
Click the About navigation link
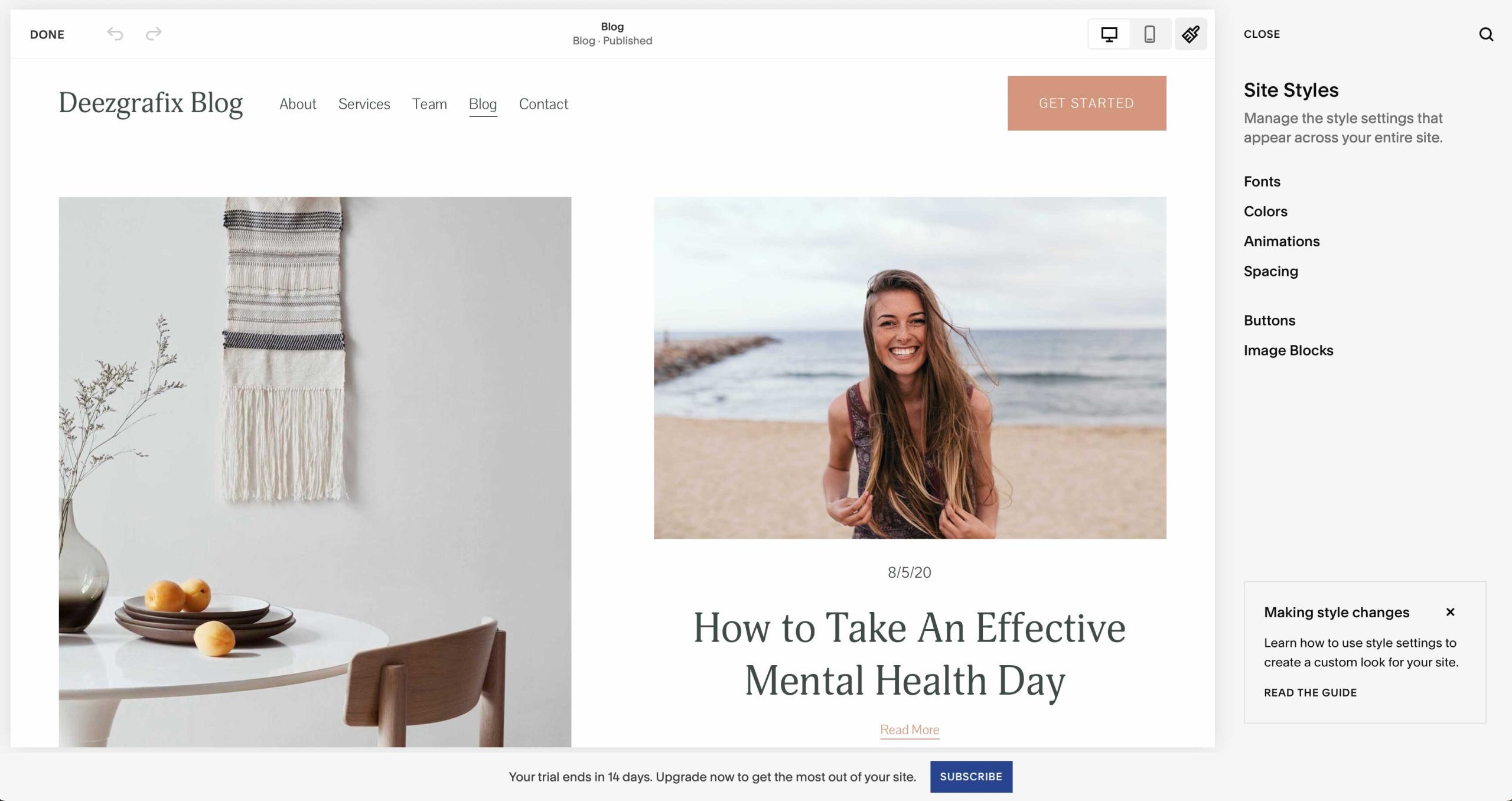pos(297,104)
